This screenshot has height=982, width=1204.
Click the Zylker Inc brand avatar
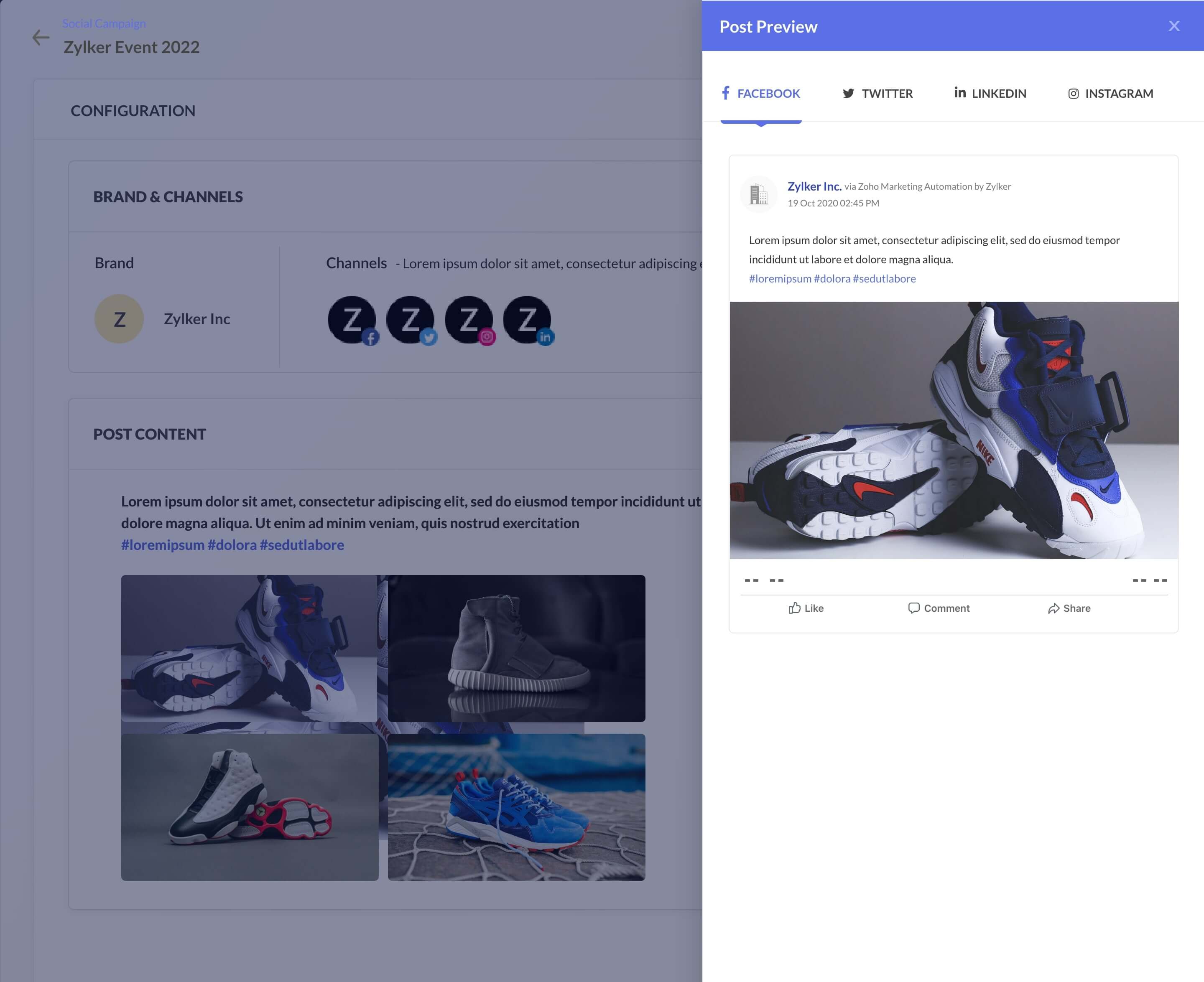click(119, 319)
